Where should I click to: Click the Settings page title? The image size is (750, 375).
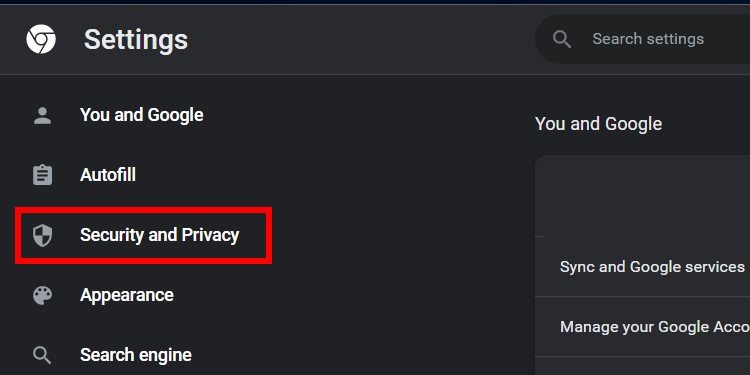(136, 39)
